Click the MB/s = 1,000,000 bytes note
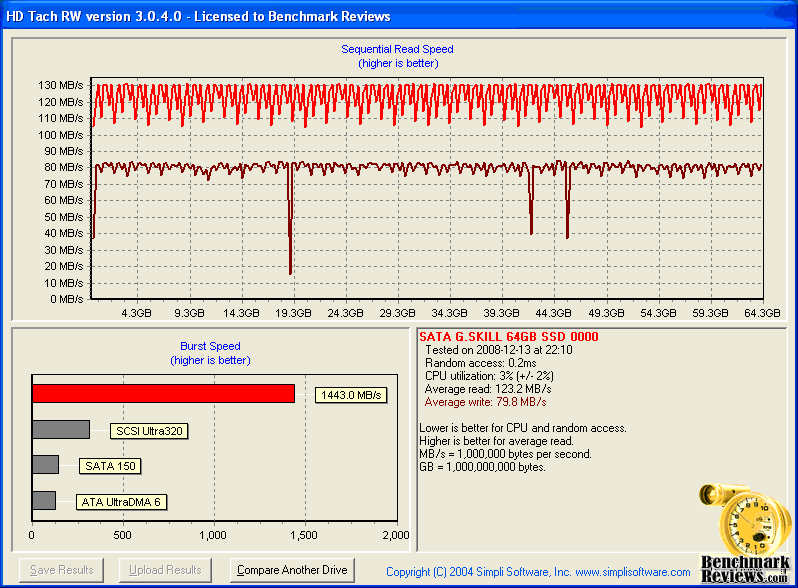The height and width of the screenshot is (588, 798). (505, 454)
